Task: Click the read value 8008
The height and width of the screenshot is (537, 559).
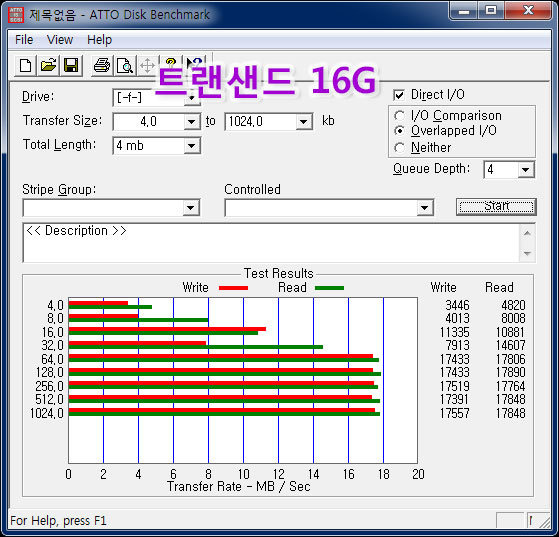Action: [513, 318]
